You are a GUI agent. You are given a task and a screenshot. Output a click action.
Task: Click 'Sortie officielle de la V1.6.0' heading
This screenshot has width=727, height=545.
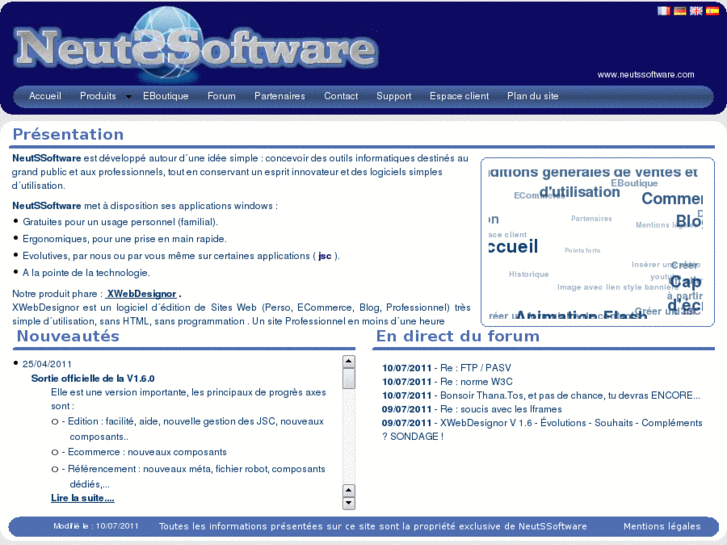[x=93, y=378]
